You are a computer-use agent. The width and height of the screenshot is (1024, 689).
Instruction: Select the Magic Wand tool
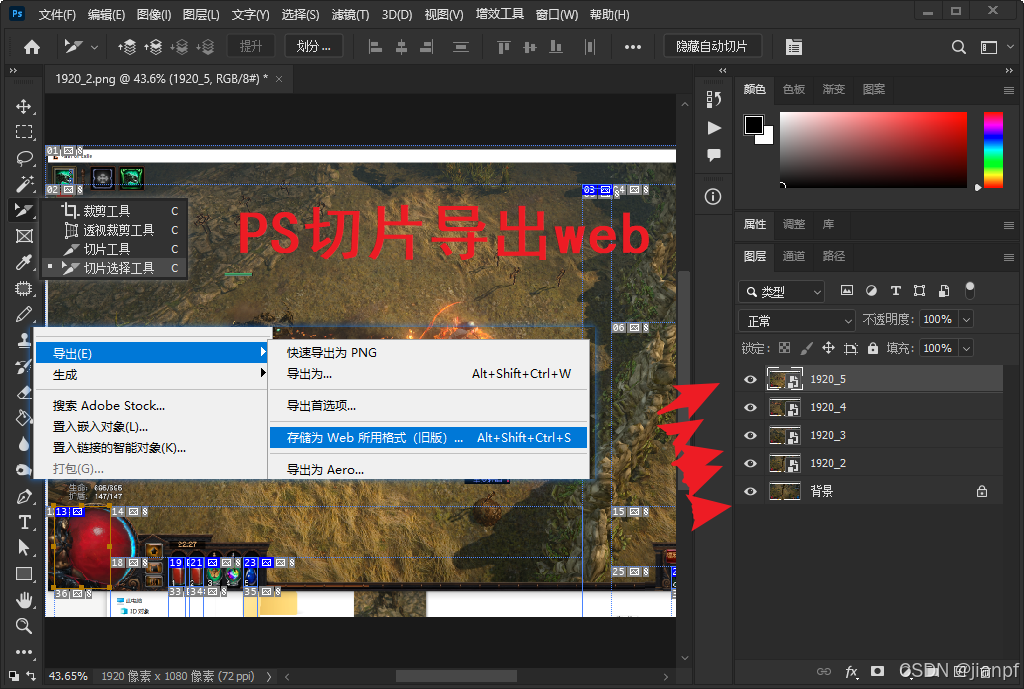[24, 184]
